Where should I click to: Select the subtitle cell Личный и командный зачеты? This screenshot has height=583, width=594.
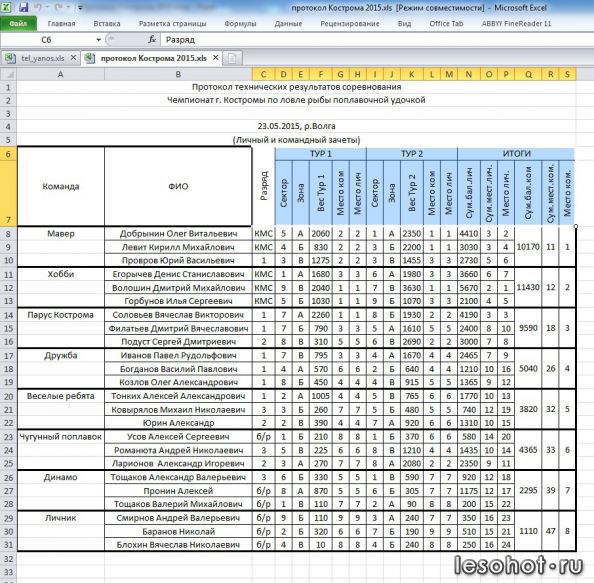(x=296, y=140)
